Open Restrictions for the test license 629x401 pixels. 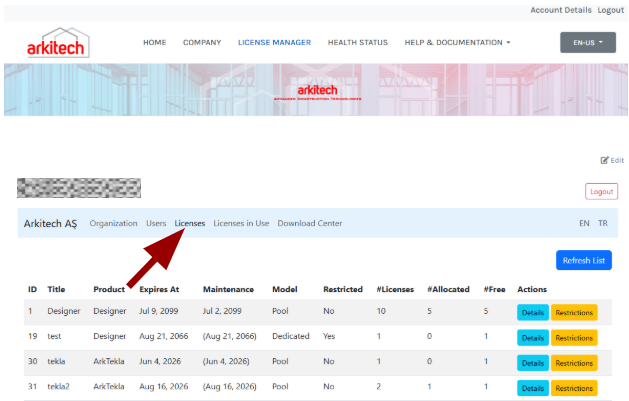click(574, 338)
